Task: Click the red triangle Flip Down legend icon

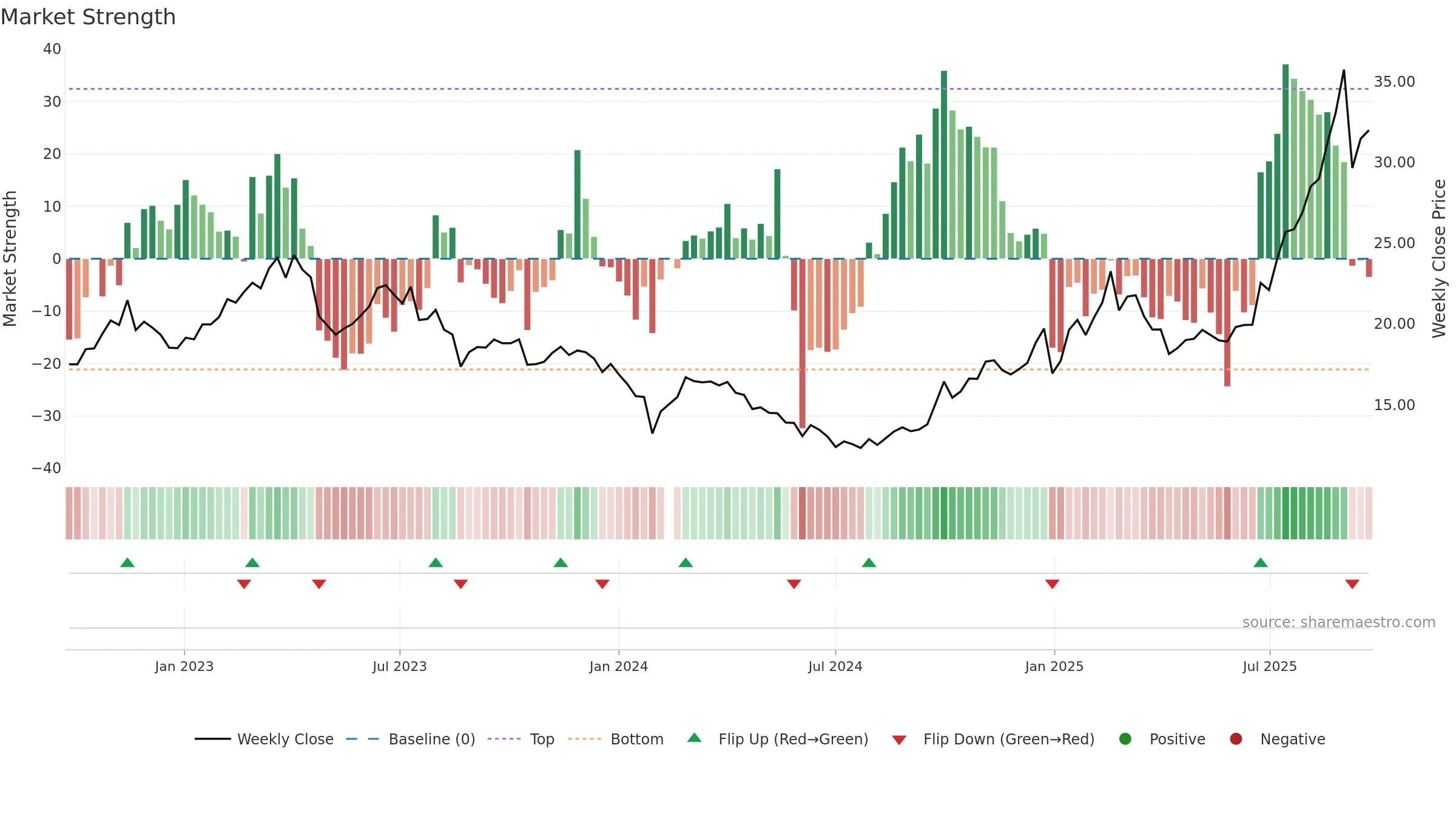Action: point(899,740)
